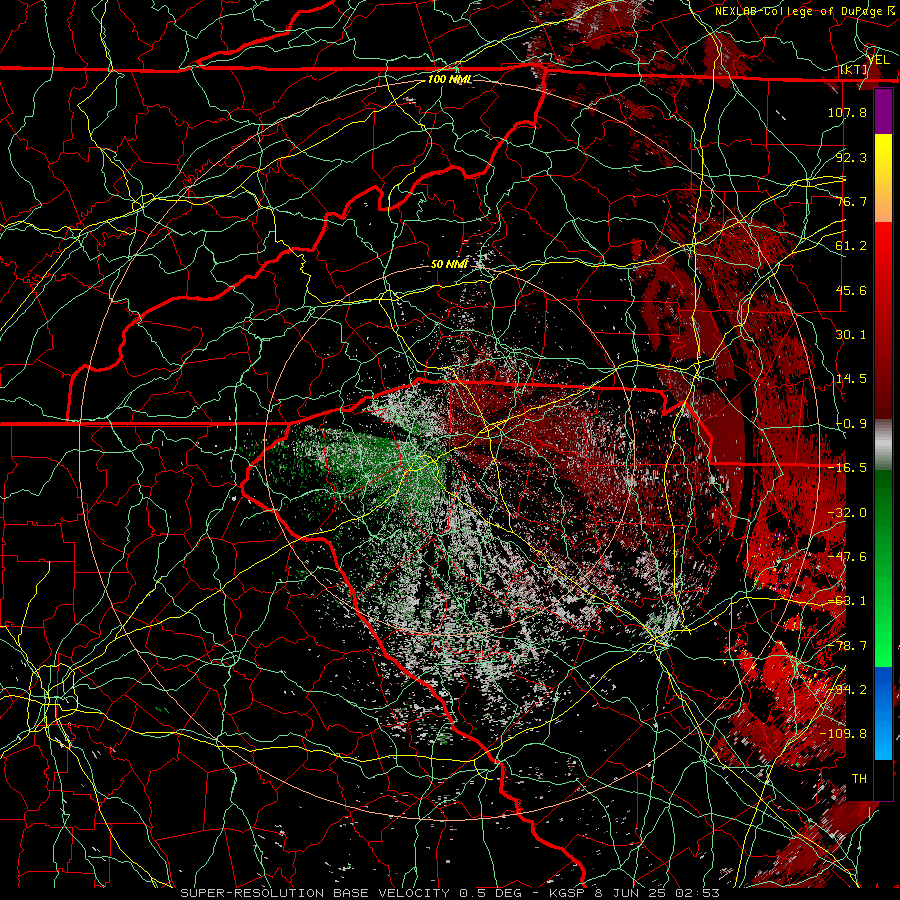Click the 100 NMI range ring label
The image size is (900, 900).
pos(450,79)
